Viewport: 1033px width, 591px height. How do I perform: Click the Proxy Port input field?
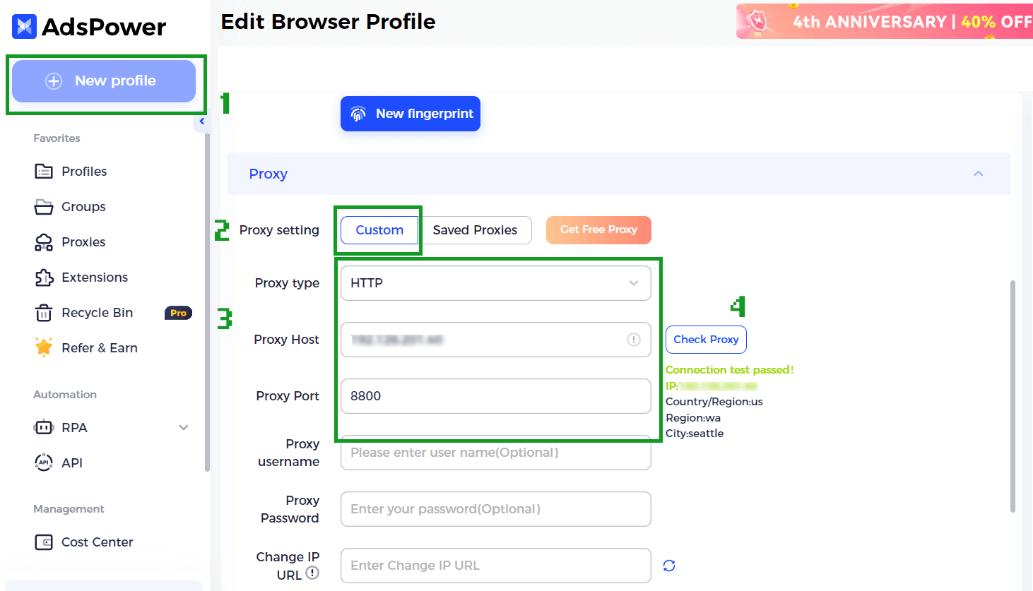tap(495, 396)
